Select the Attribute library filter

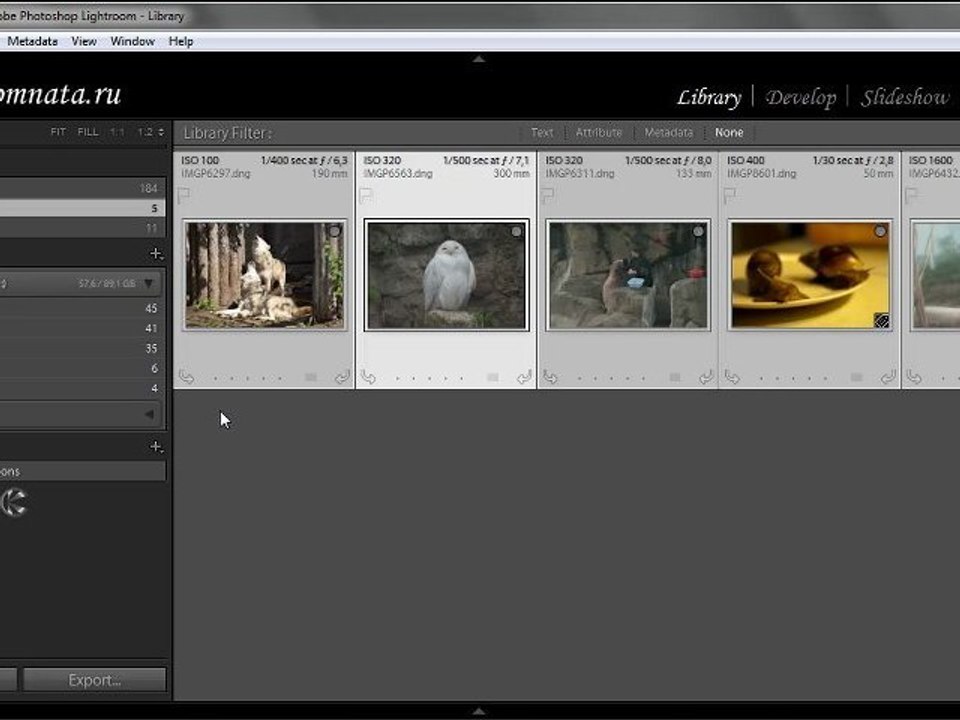click(x=598, y=132)
